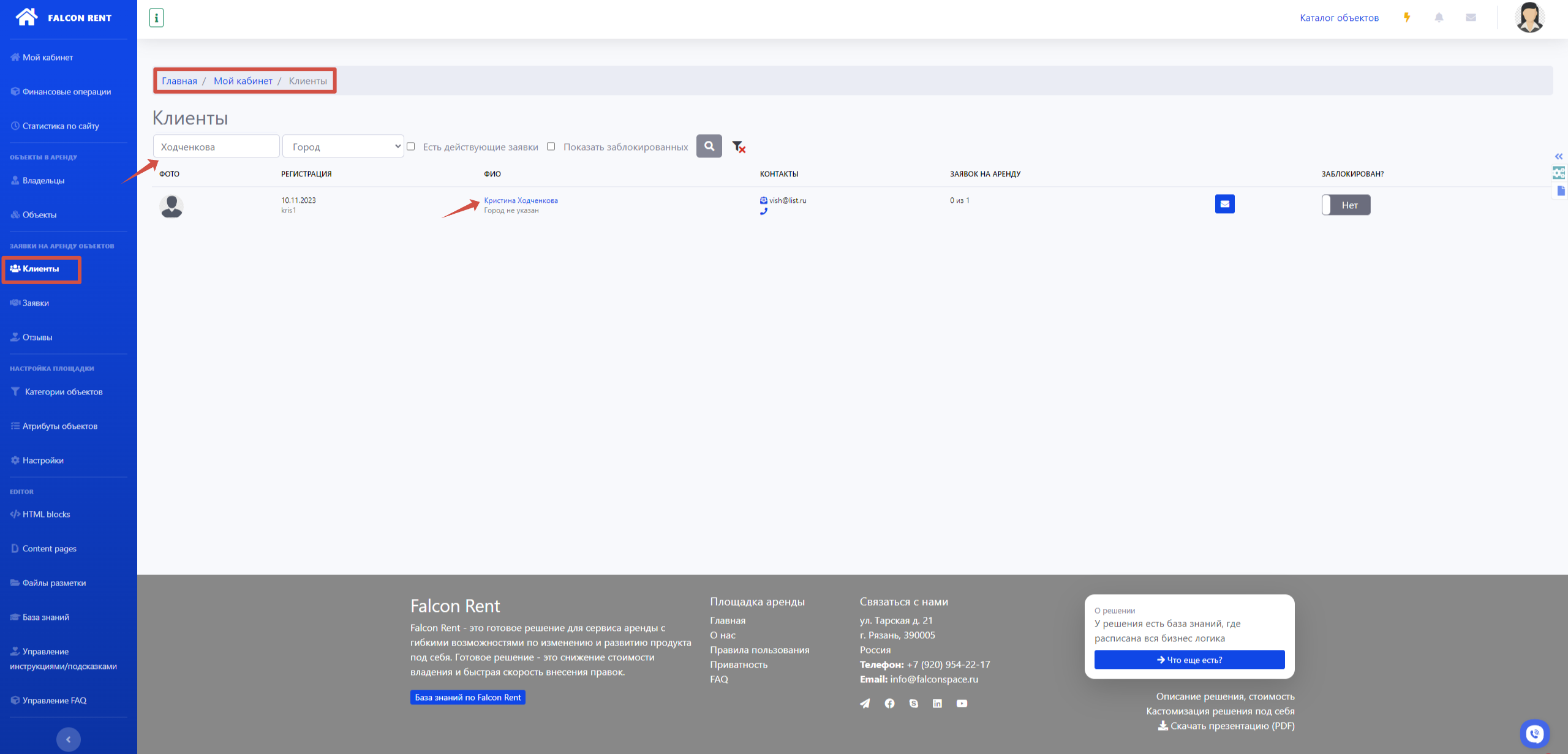Open client link 'Кристина Ходченкова'

click(x=521, y=200)
